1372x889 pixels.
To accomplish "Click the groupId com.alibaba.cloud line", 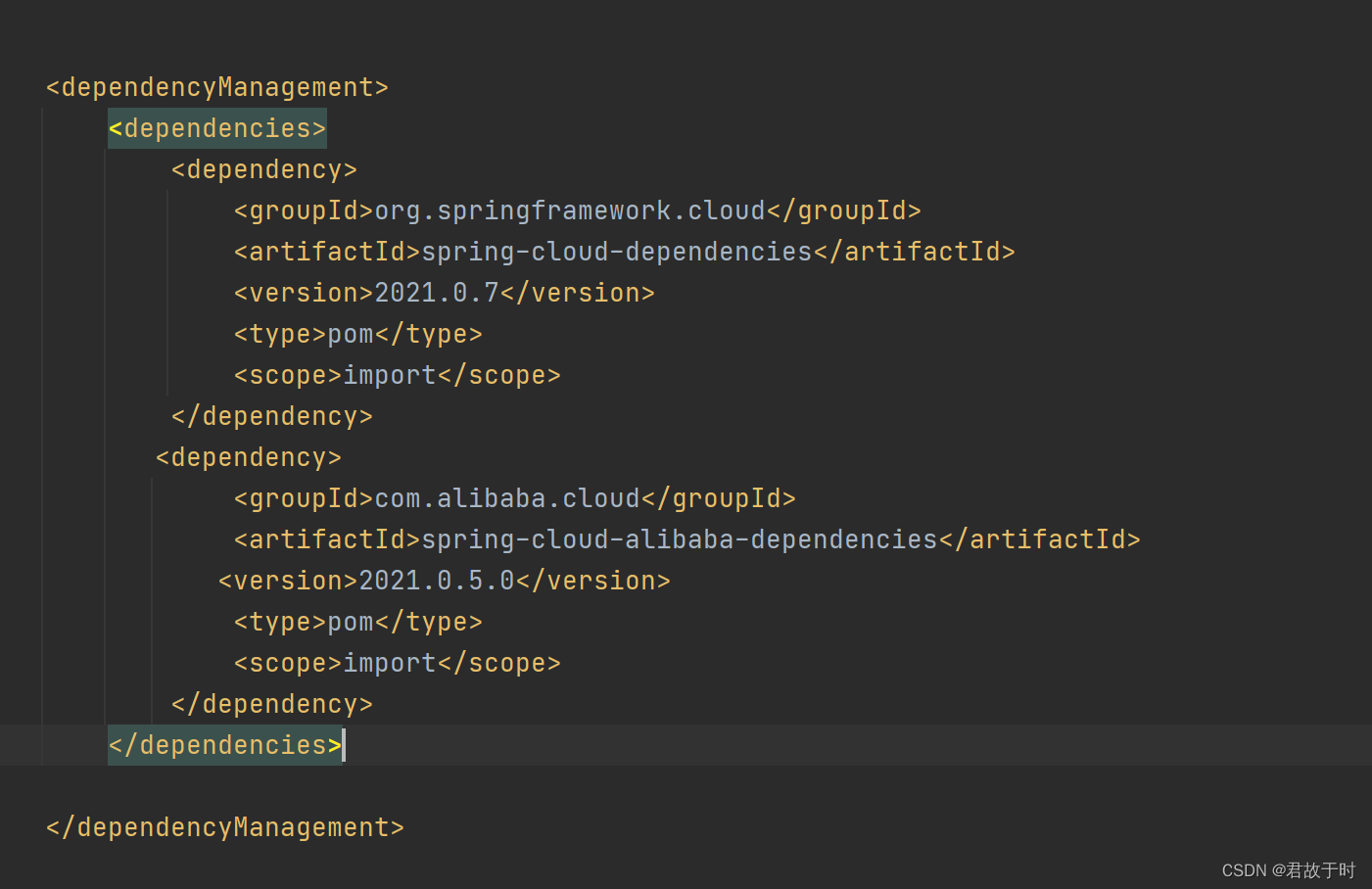I will click(x=515, y=498).
